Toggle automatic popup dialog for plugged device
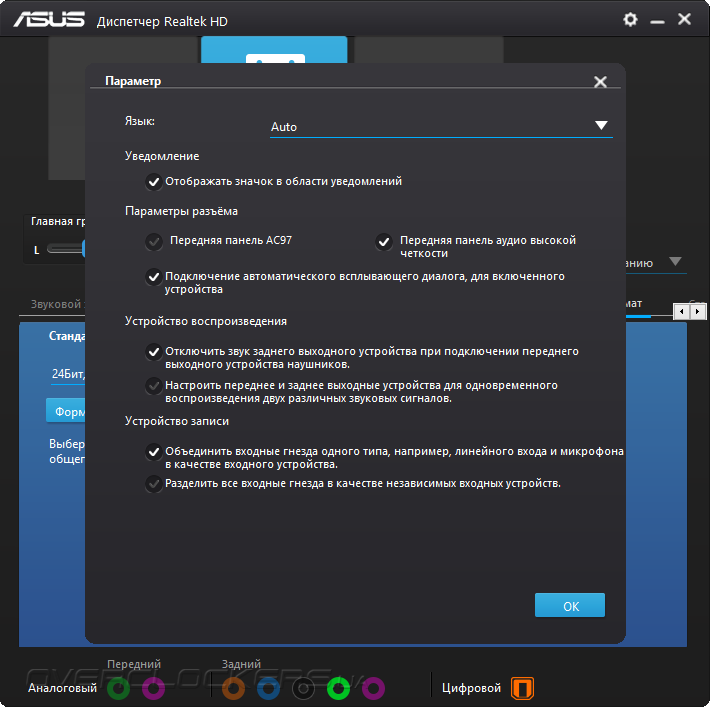This screenshot has height=707, width=710. (x=154, y=276)
